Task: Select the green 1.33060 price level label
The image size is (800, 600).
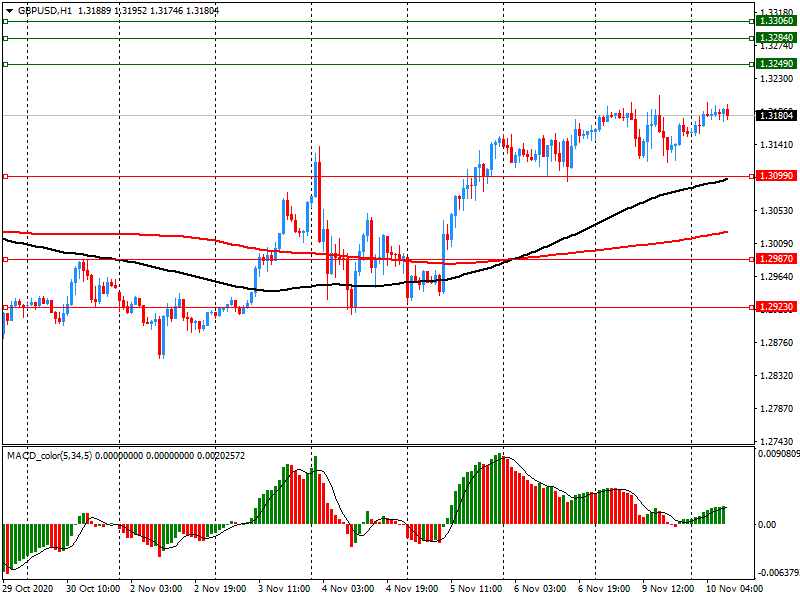Action: pyautogui.click(x=775, y=21)
